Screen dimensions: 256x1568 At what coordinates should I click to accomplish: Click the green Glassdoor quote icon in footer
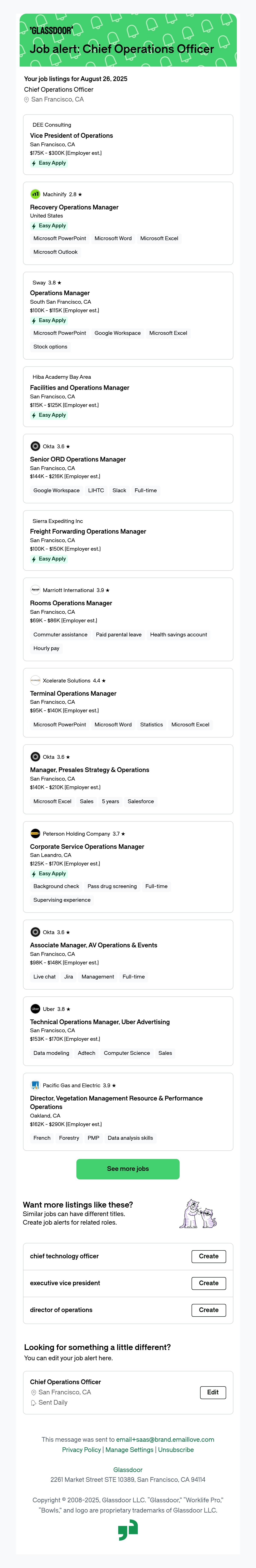pyautogui.click(x=128, y=1530)
